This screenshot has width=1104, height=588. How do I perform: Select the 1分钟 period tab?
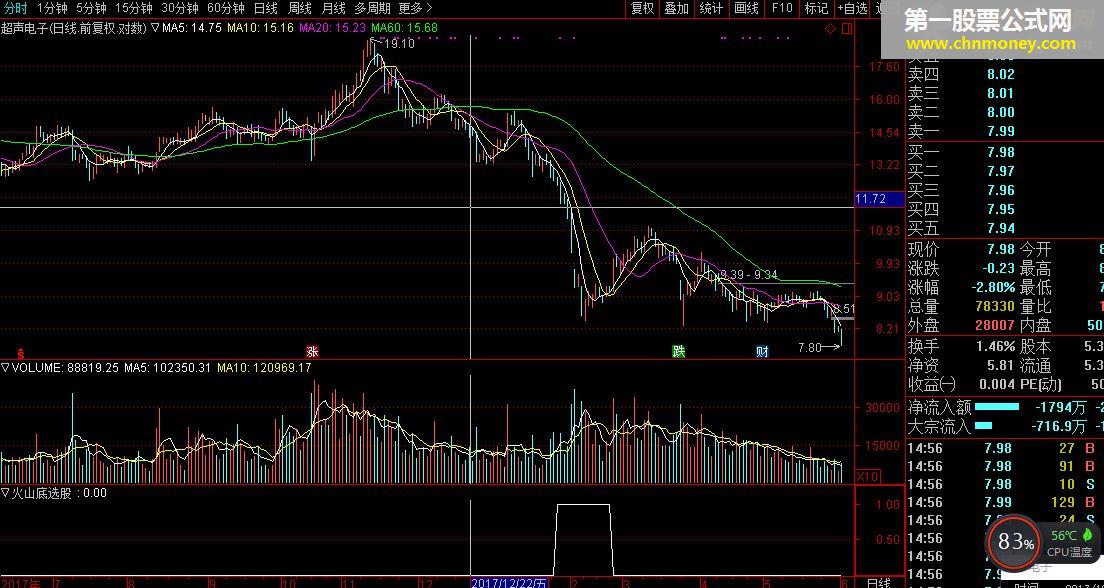[50, 8]
